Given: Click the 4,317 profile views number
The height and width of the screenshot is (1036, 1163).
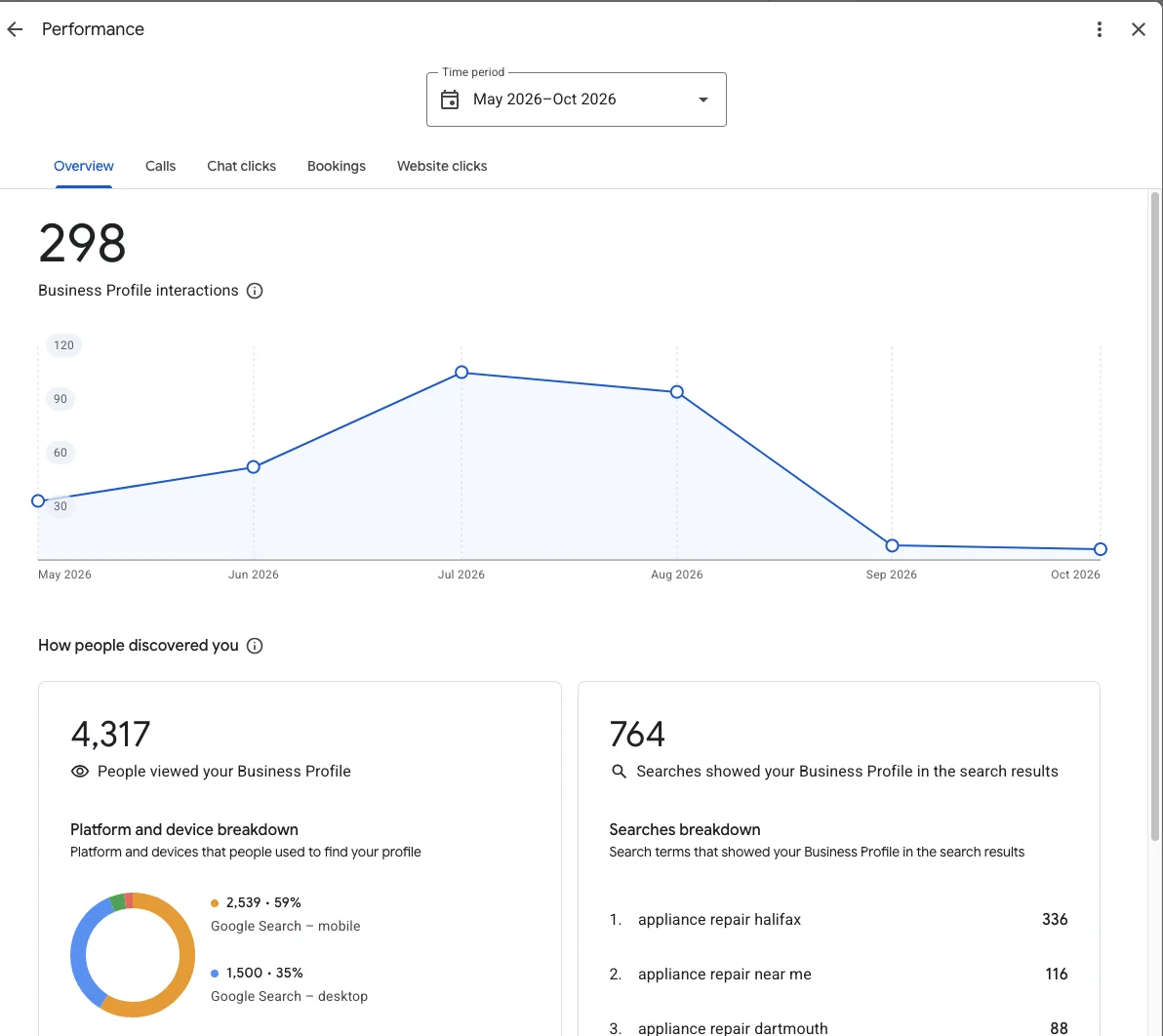Looking at the screenshot, I should pyautogui.click(x=110, y=735).
